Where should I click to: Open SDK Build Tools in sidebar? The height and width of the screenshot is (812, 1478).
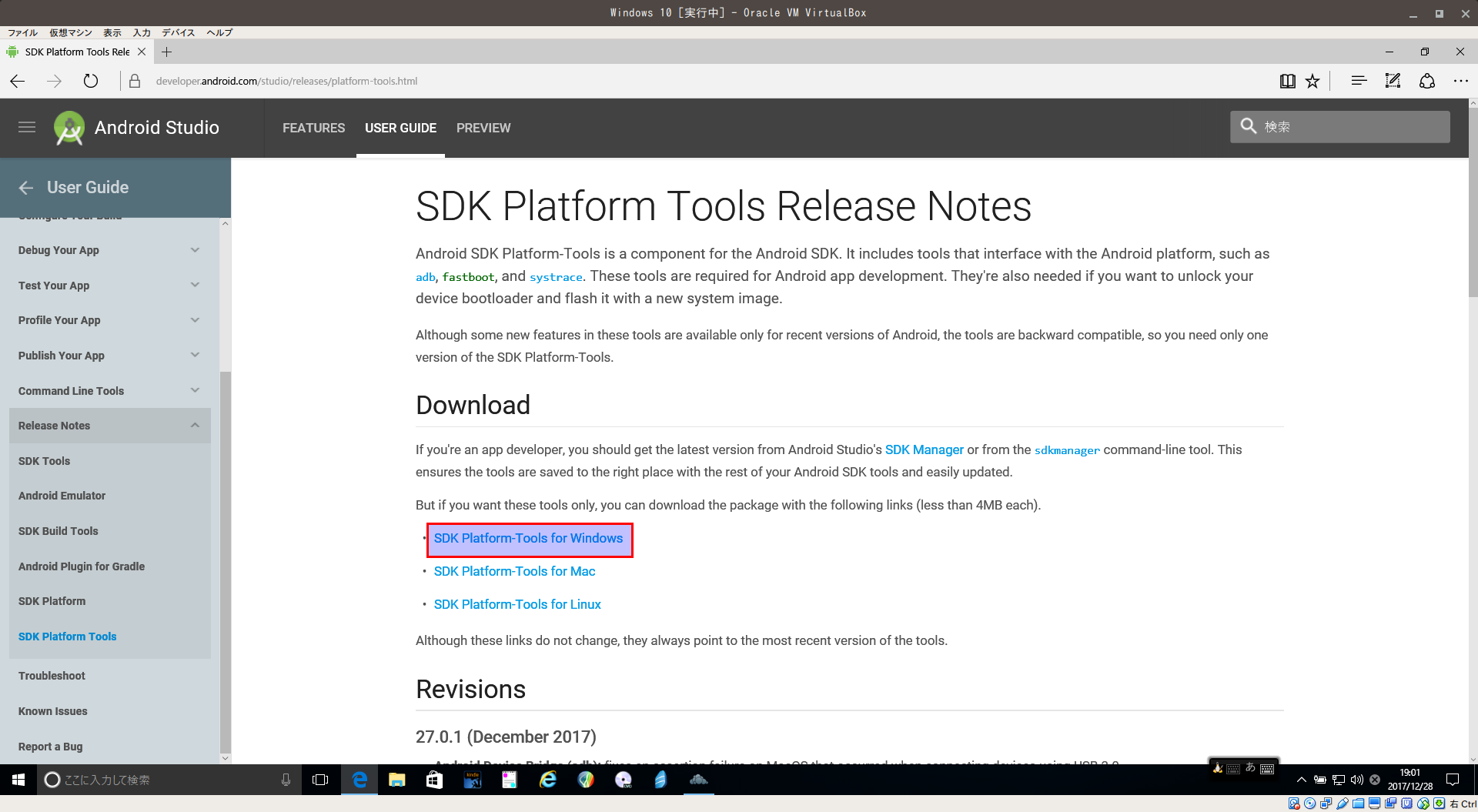(59, 531)
